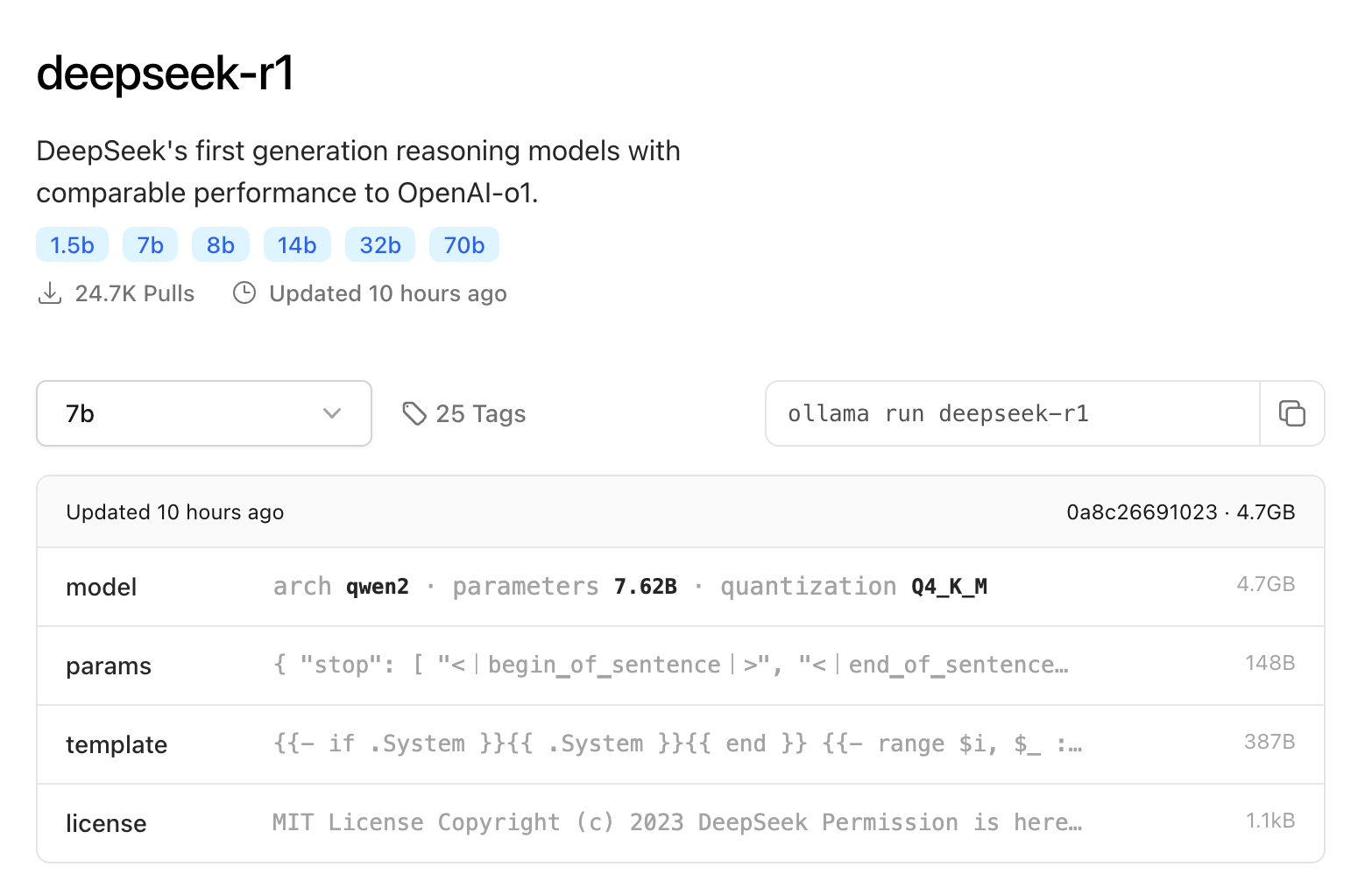Pick the 14b size tag
Screen dimensions: 1372x895
(297, 245)
